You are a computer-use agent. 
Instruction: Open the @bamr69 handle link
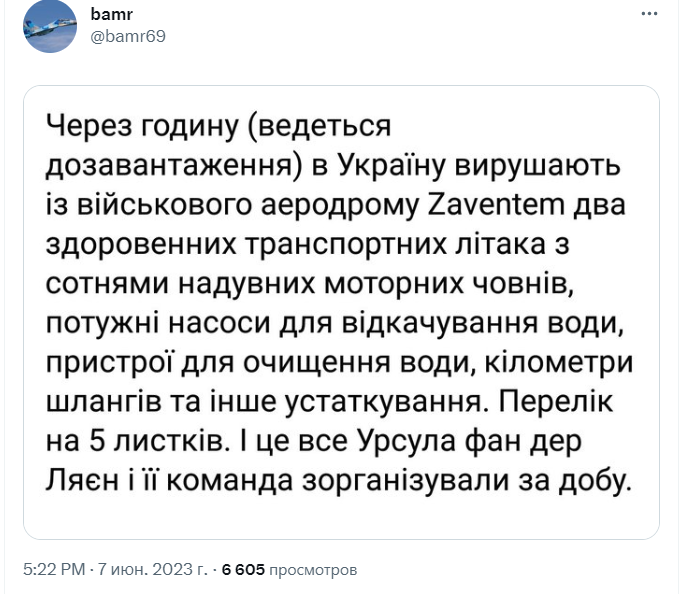tap(128, 36)
